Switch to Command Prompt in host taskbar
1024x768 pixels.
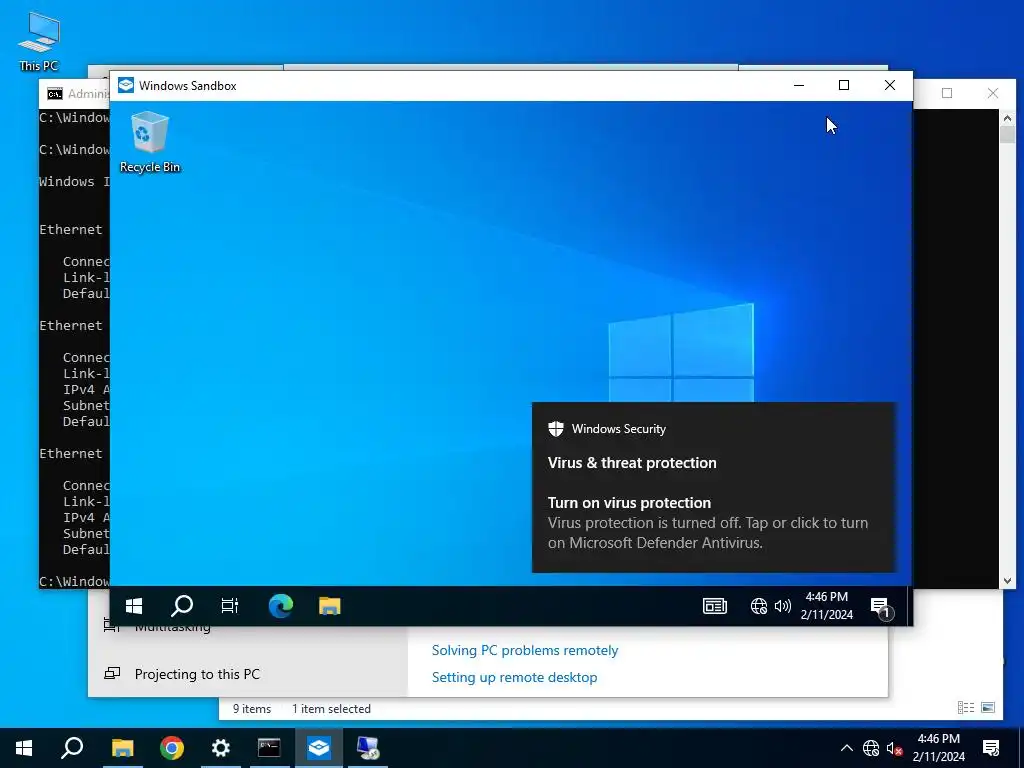tap(269, 748)
